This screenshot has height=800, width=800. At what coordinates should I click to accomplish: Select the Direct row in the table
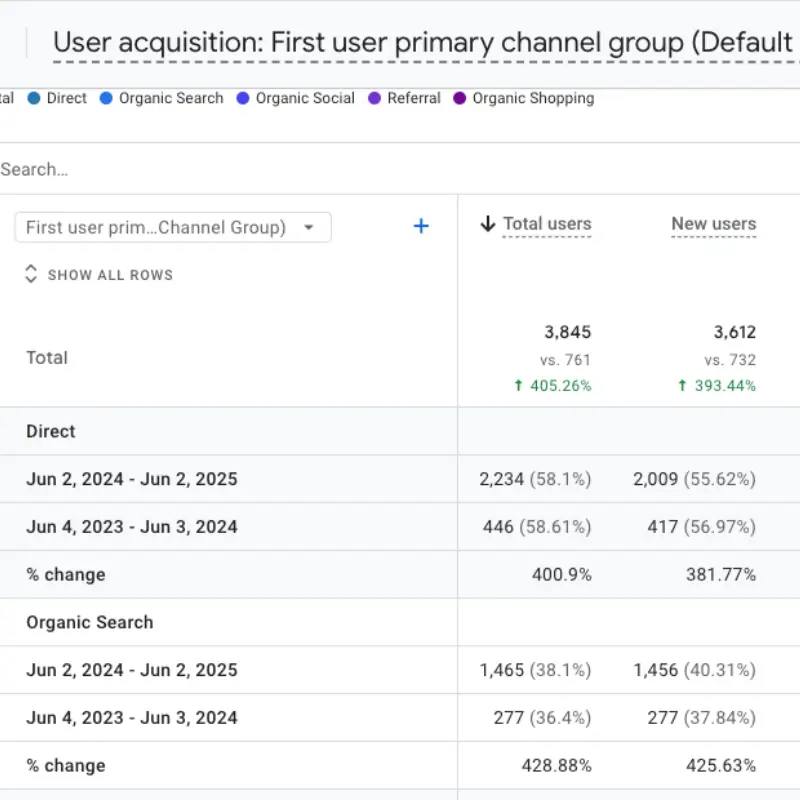[50, 431]
